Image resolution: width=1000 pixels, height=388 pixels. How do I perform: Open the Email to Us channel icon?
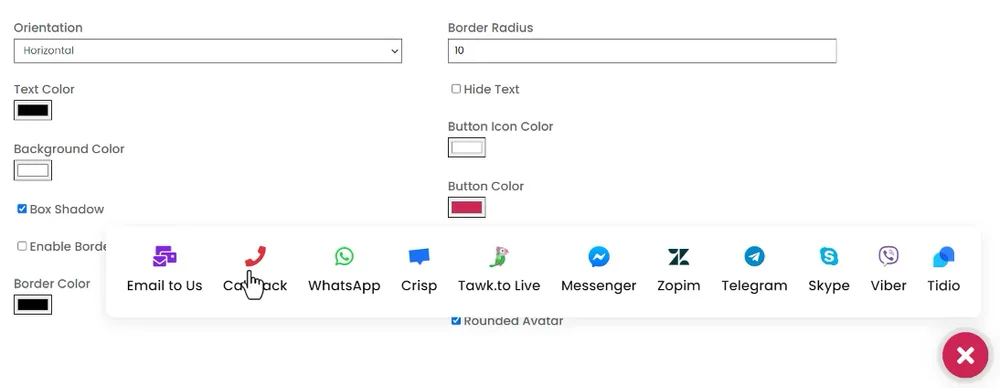click(x=165, y=257)
